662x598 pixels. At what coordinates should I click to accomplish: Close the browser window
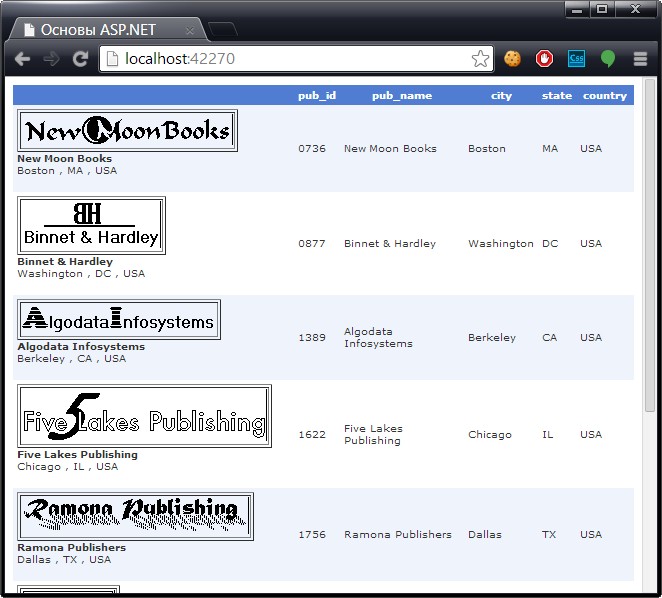[x=635, y=9]
